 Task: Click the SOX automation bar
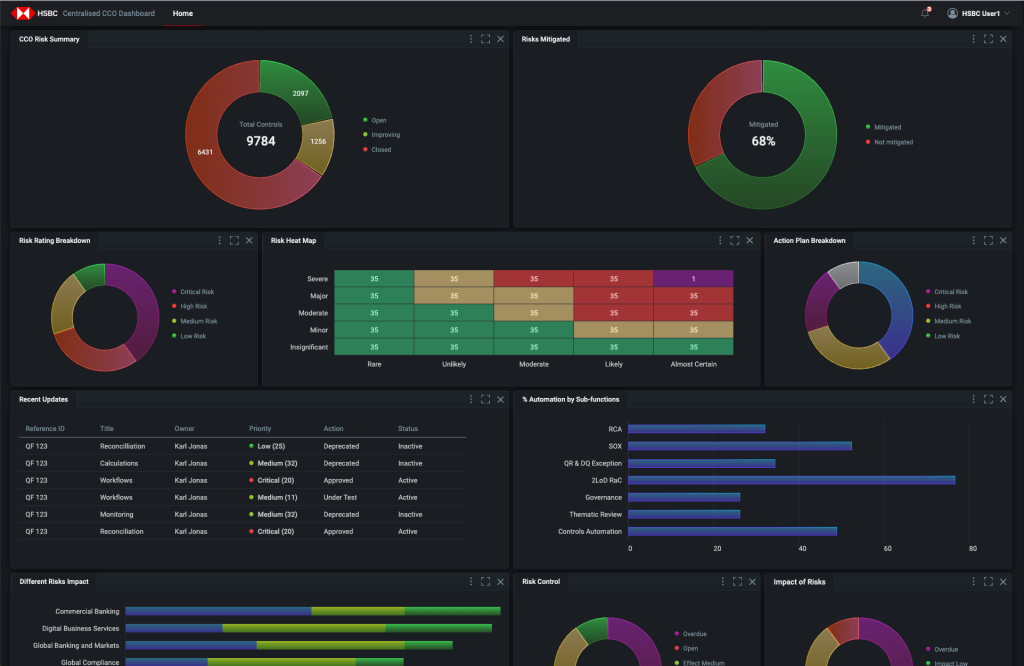(740, 446)
